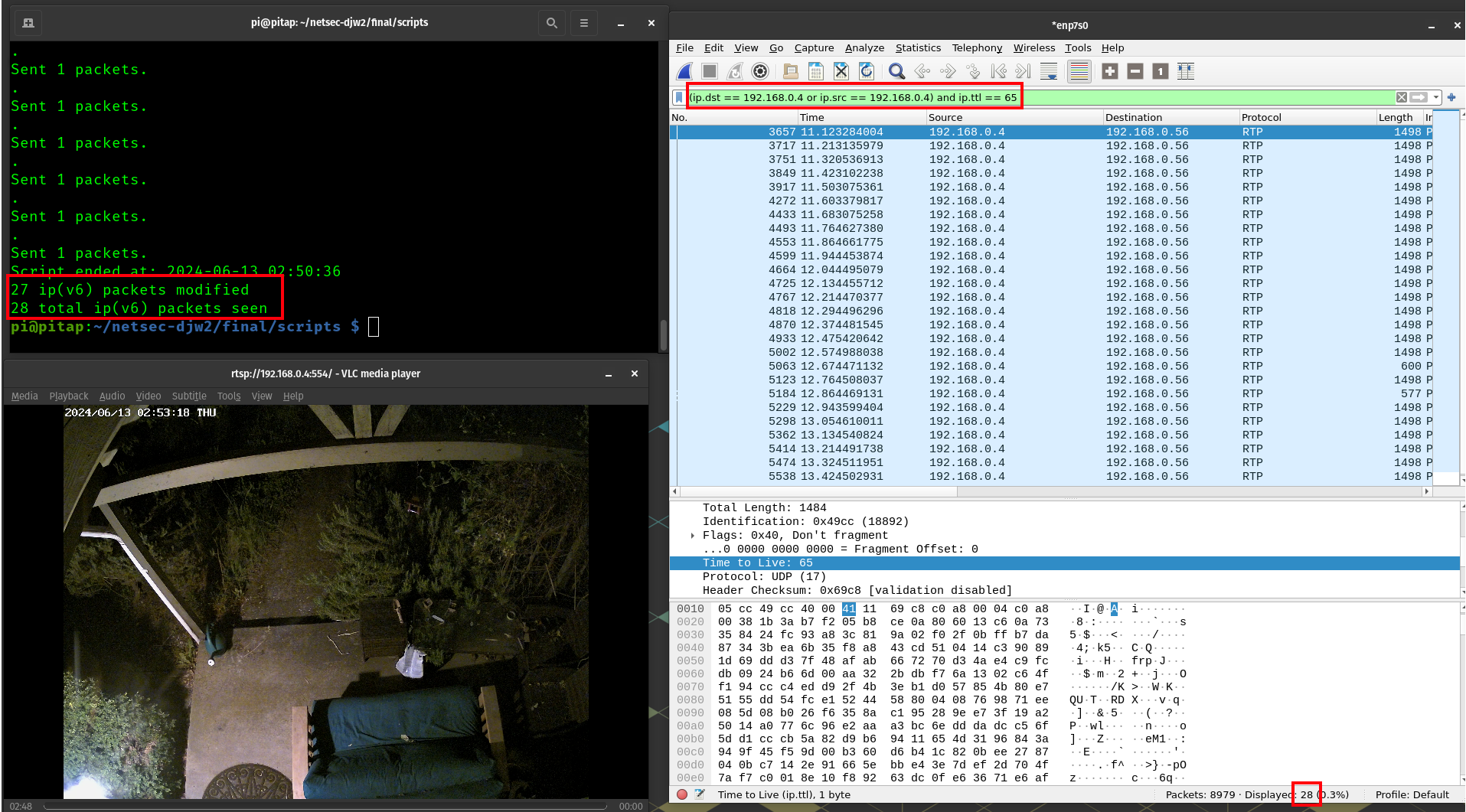Toggle packet list colorization
This screenshot has width=1466, height=812.
click(x=1079, y=71)
